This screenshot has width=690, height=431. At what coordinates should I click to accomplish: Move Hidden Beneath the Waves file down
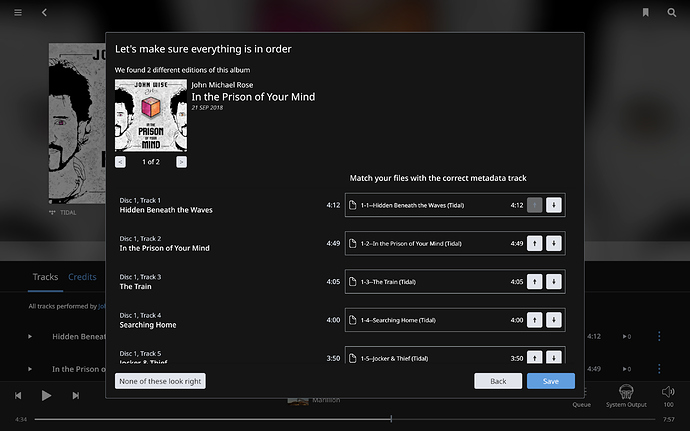tap(554, 205)
